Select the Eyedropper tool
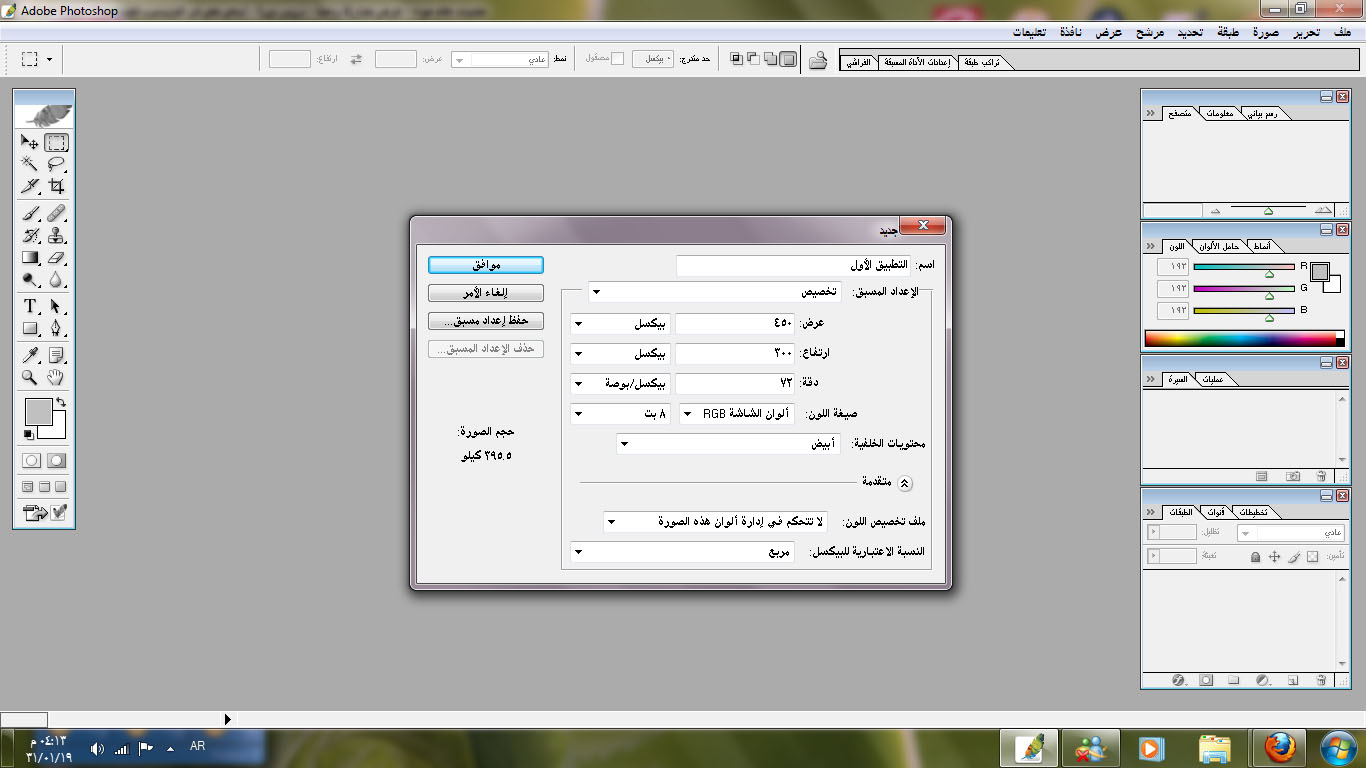The height and width of the screenshot is (768, 1366). coord(30,356)
